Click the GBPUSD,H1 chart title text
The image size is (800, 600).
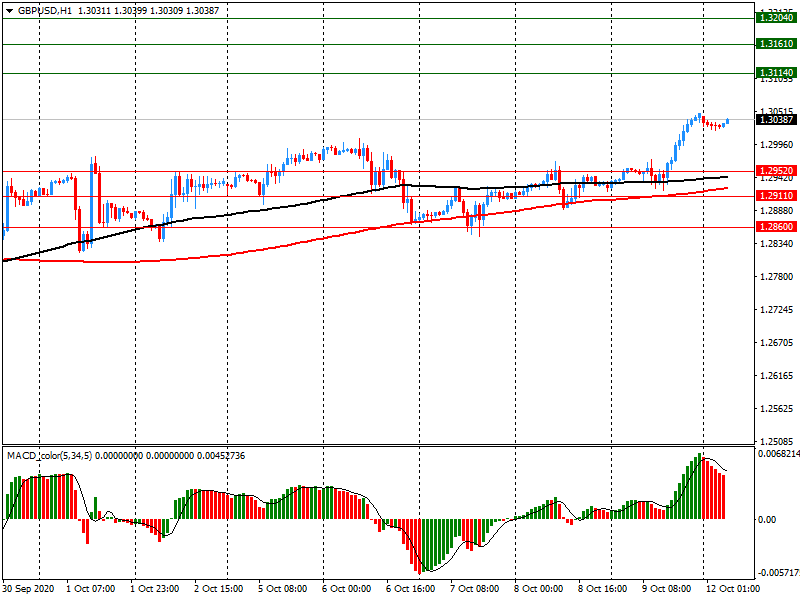[x=45, y=11]
